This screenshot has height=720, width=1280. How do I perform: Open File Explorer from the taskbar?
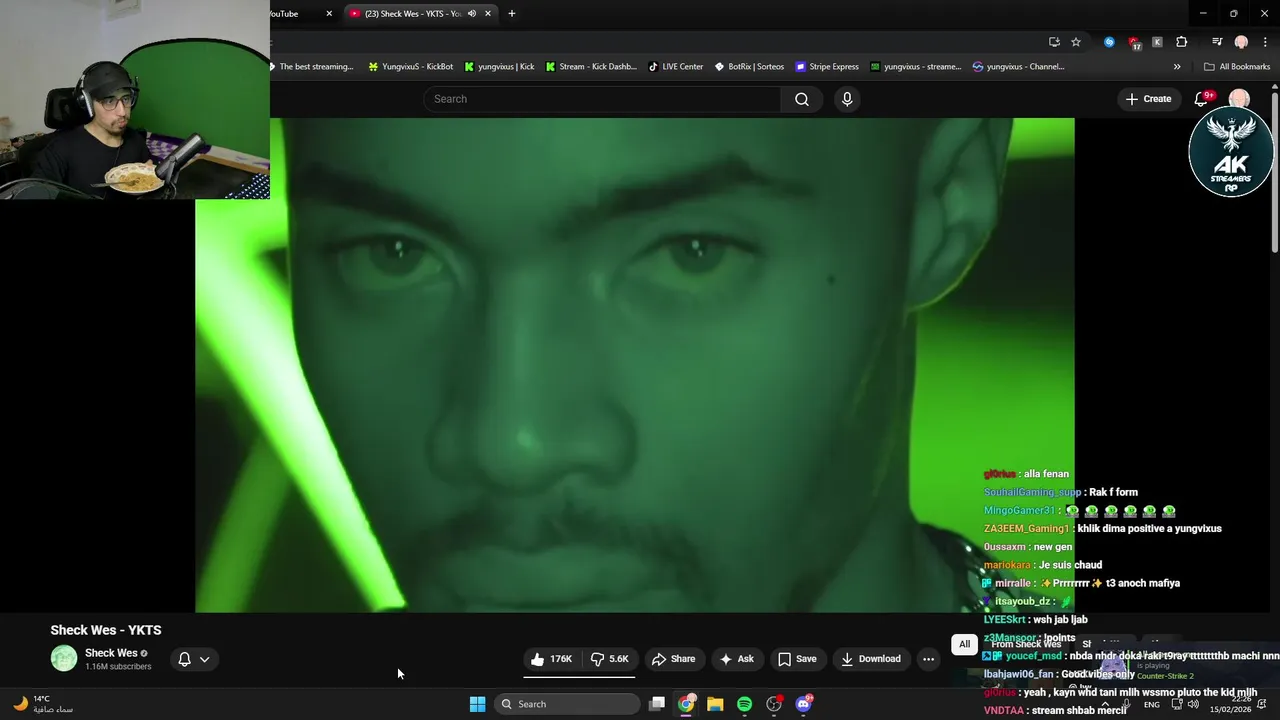pyautogui.click(x=715, y=704)
